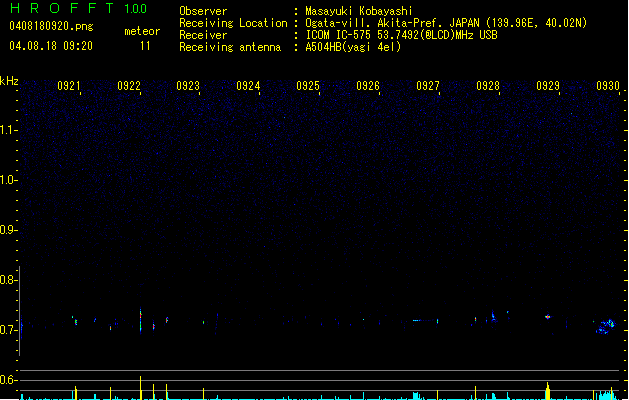
Task: Click the large echo cluster near 0930
Action: click(606, 326)
